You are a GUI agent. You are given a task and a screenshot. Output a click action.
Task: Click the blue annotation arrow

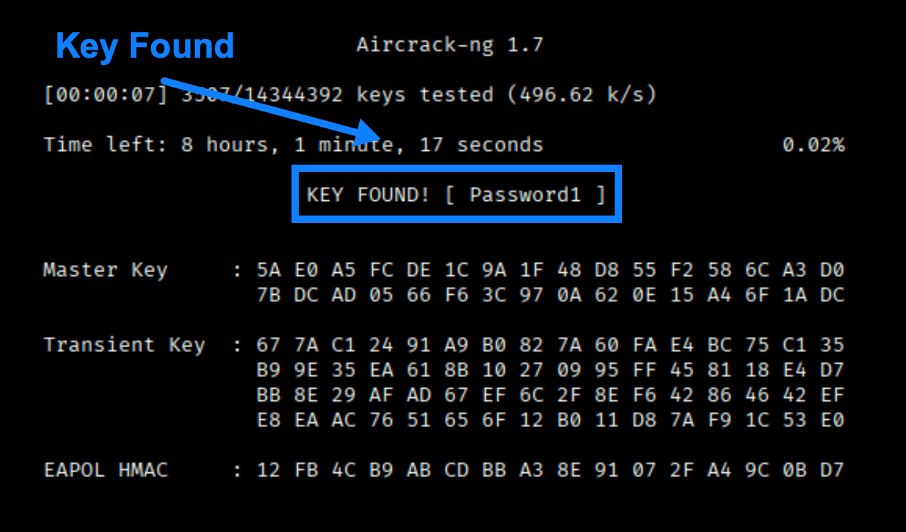[270, 109]
